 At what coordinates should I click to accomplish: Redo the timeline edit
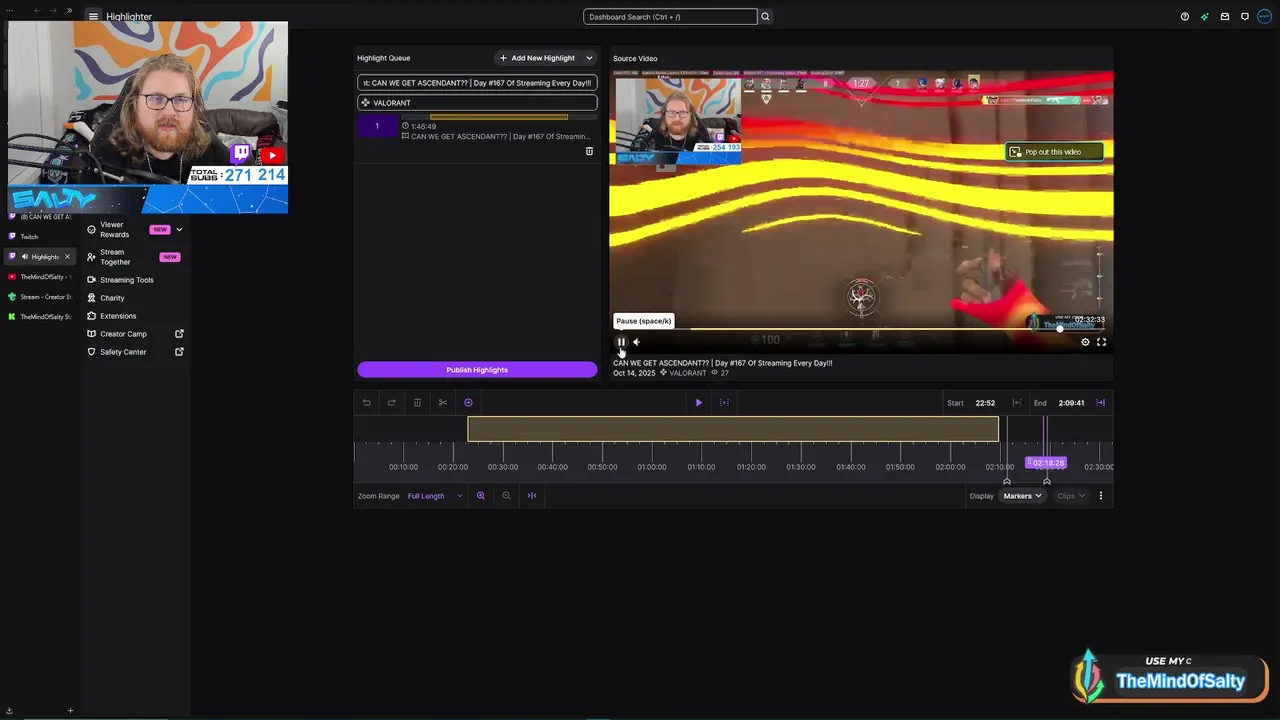(392, 403)
